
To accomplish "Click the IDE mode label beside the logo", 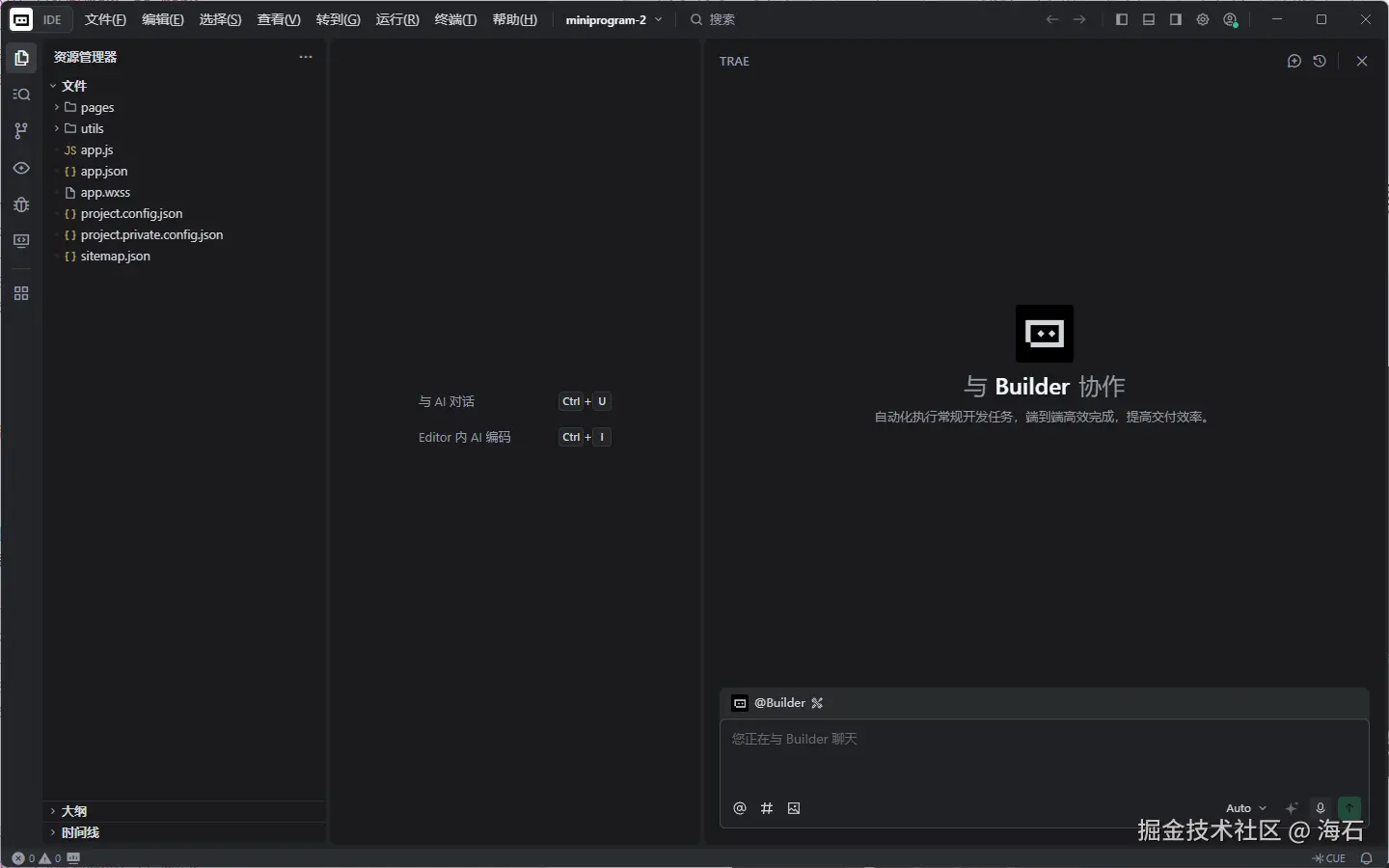I will pyautogui.click(x=52, y=19).
